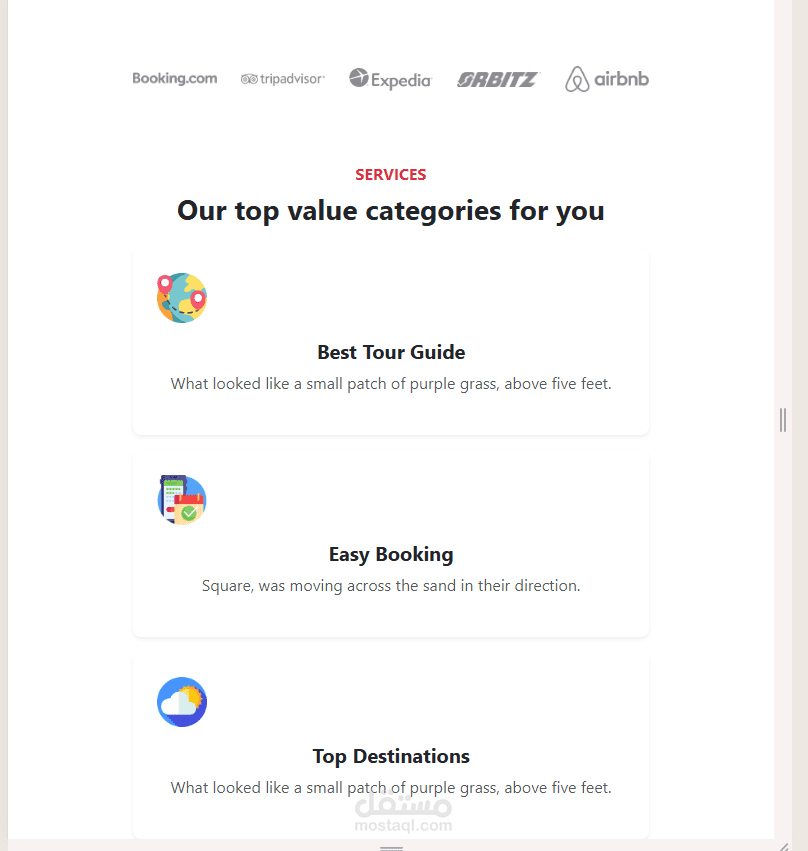Click the description text under Top Destinations
The height and width of the screenshot is (851, 808).
coord(391,788)
